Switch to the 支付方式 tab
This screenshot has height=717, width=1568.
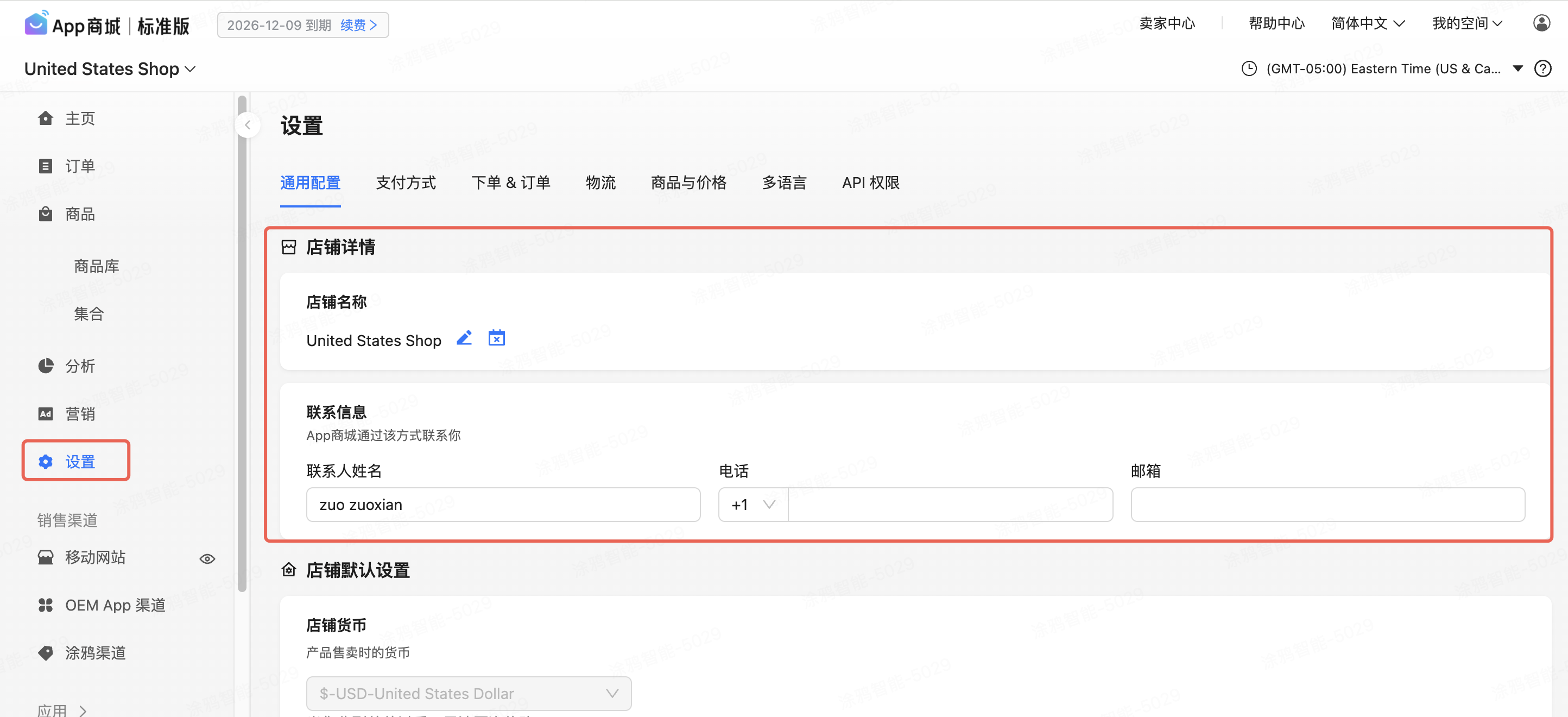(406, 183)
